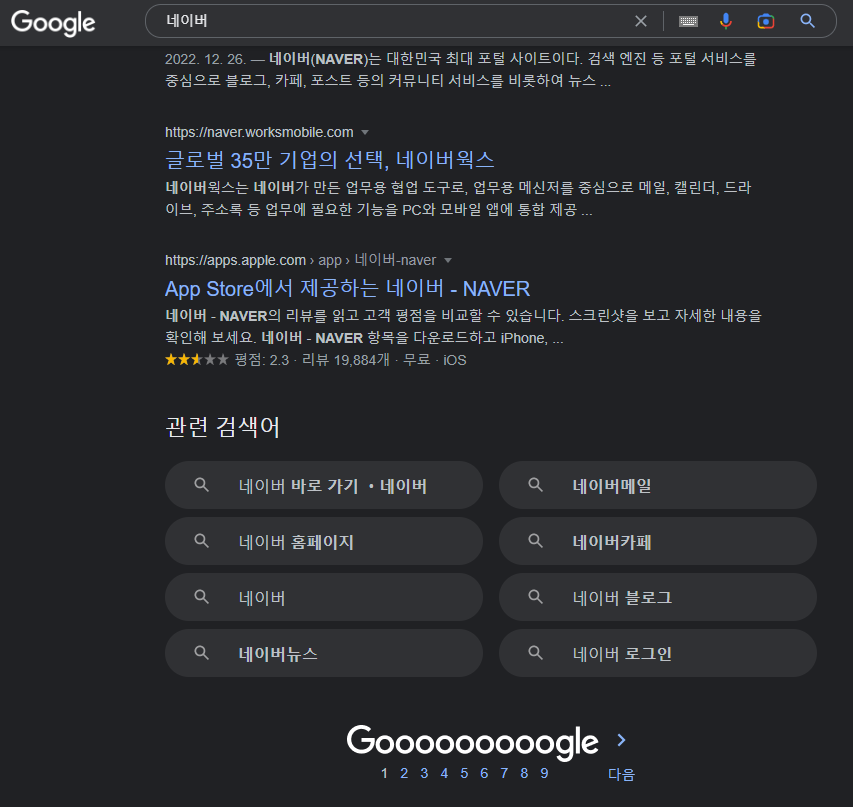Screen dimensions: 853x807
Task: Select related search 네이버 홈페이지
Action: pyautogui.click(x=324, y=541)
